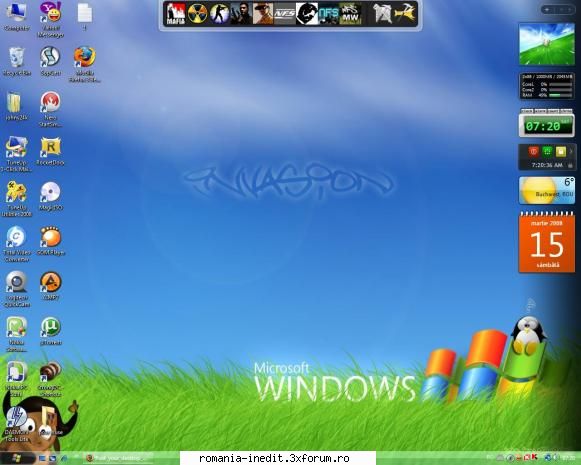581x465 pixels.
Task: Select the blank document file on desktop
Action: click(x=84, y=16)
